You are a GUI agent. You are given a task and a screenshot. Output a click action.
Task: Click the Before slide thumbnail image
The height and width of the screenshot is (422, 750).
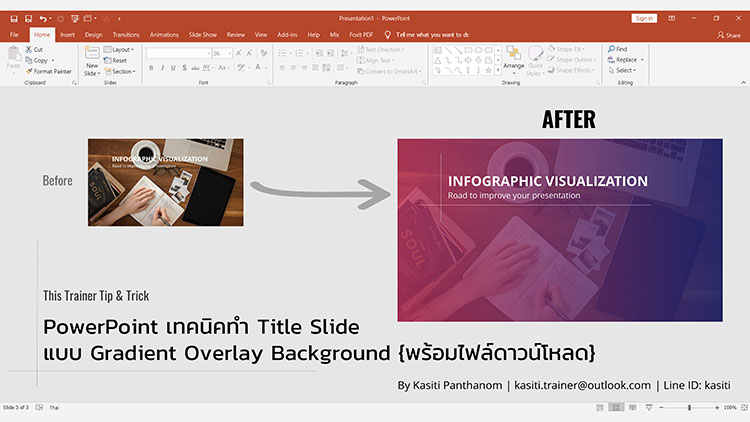click(165, 182)
